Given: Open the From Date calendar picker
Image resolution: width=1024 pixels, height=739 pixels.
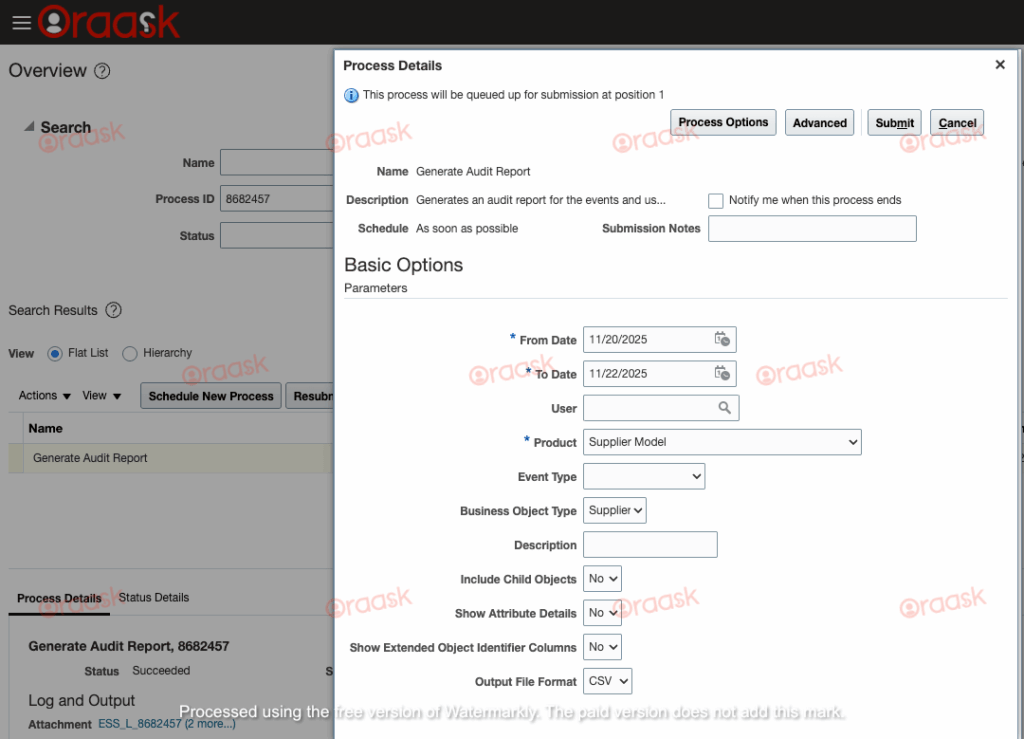Looking at the screenshot, I should 722,339.
